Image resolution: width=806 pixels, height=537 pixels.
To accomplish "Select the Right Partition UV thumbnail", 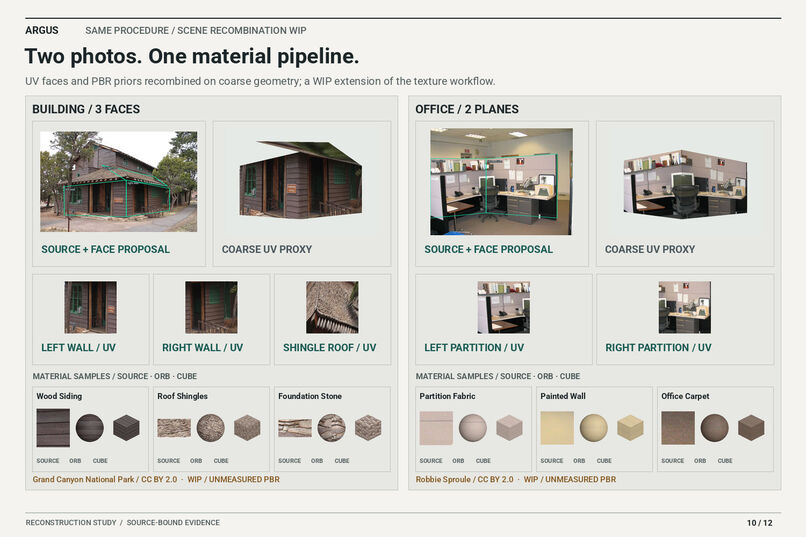I will [x=685, y=307].
